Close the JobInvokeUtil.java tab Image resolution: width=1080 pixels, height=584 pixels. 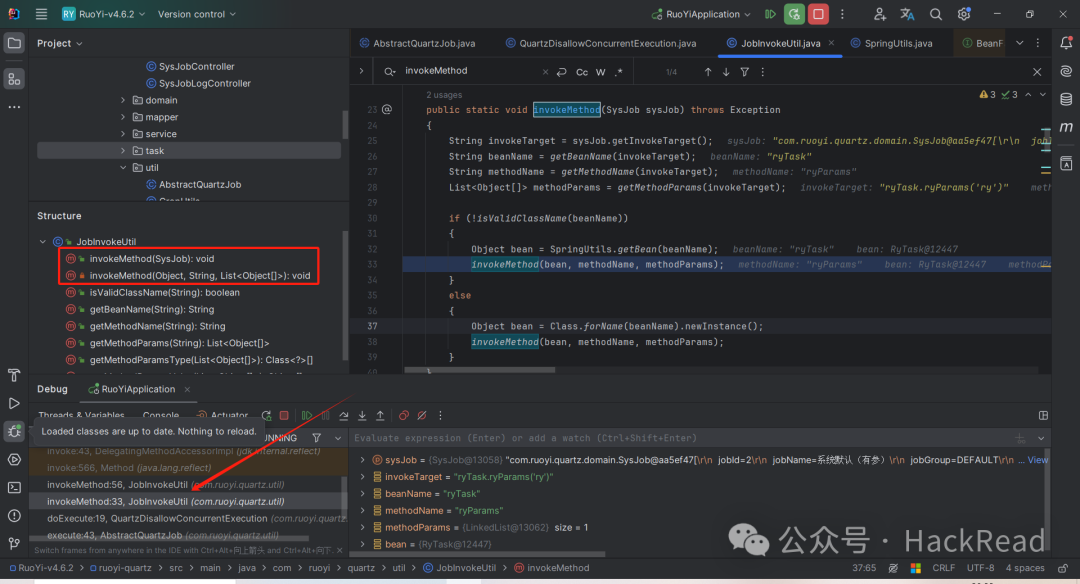click(x=831, y=43)
